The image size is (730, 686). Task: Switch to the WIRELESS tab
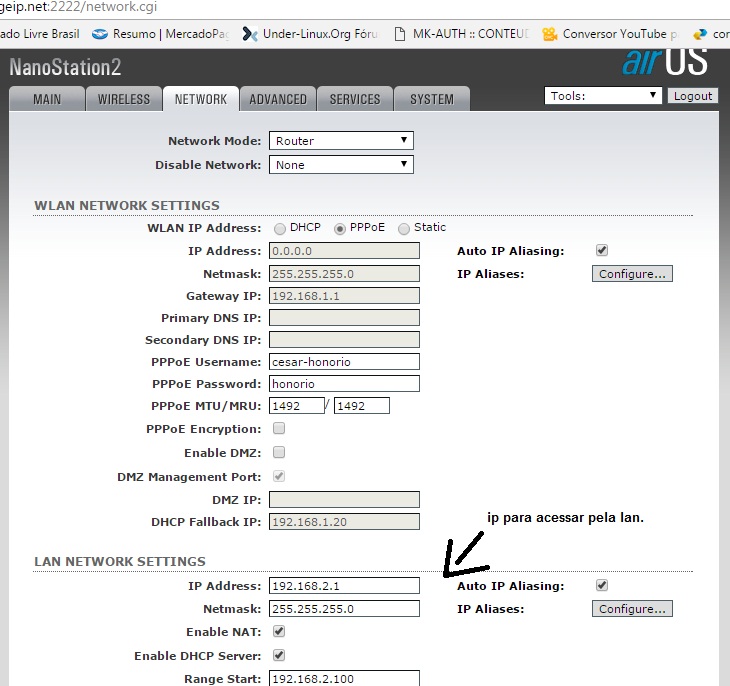(x=124, y=99)
